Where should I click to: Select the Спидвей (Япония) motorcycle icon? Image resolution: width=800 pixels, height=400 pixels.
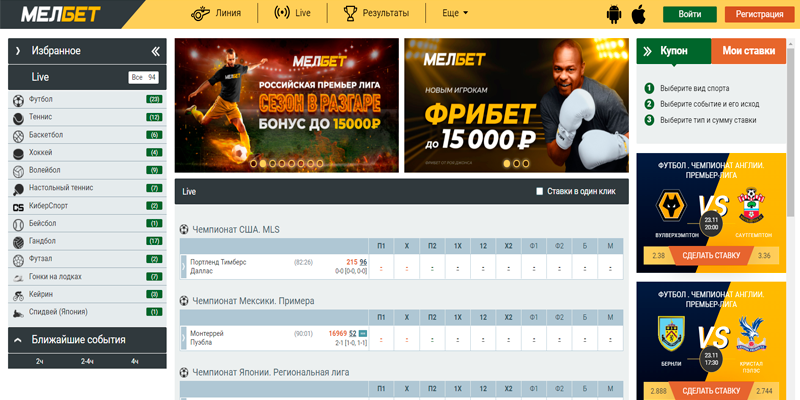point(18,313)
